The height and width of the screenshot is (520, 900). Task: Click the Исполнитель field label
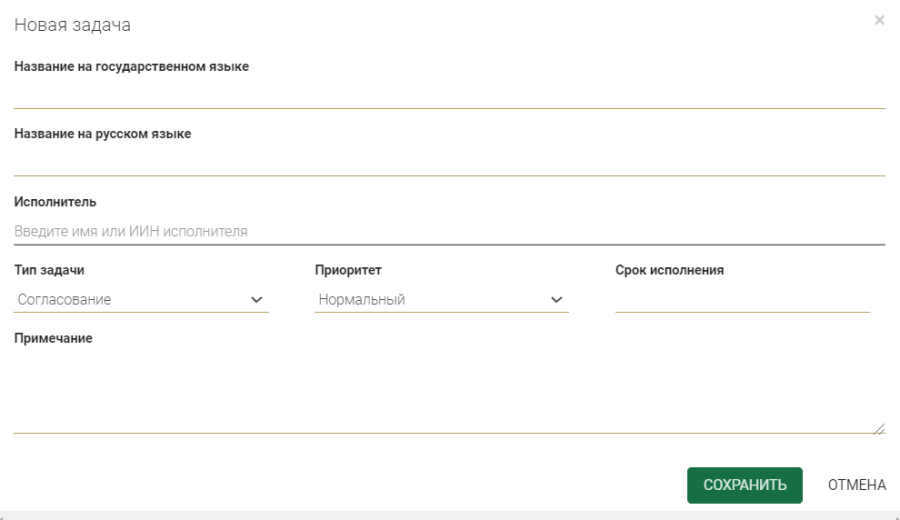point(55,202)
